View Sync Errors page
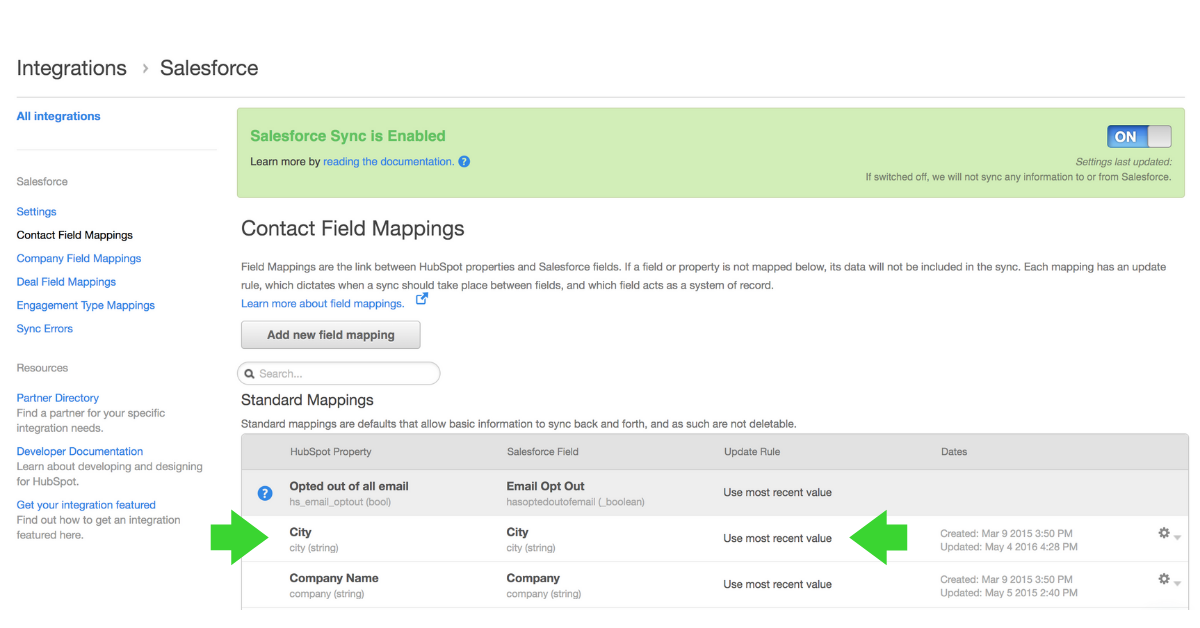This screenshot has height=628, width=1200. point(45,328)
